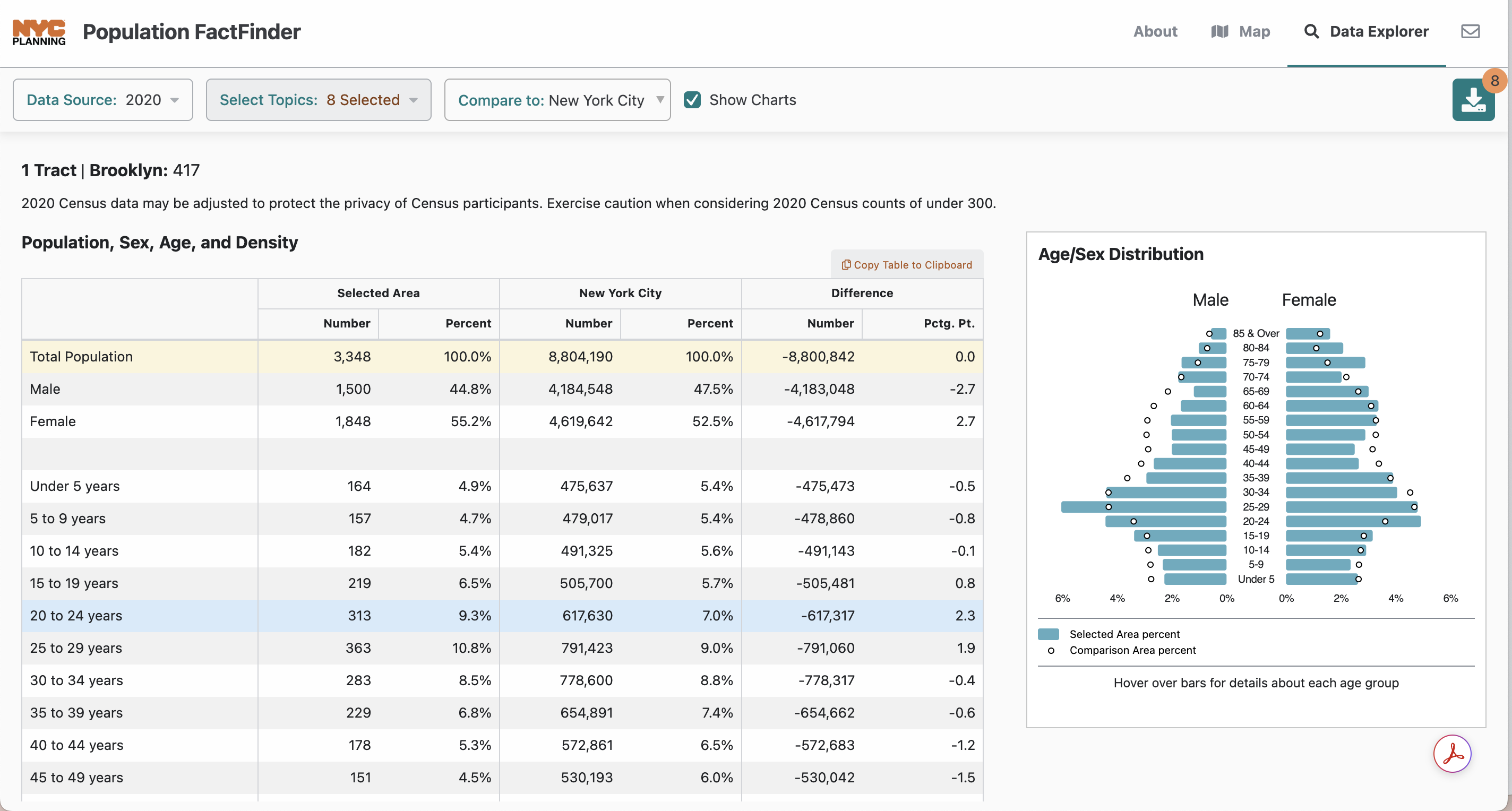The width and height of the screenshot is (1512, 811).
Task: Switch to the Map tab
Action: 1254,32
